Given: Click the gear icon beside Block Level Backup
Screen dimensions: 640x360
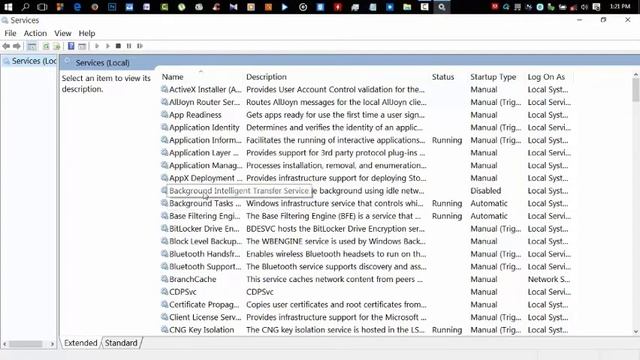Looking at the screenshot, I should (164, 241).
